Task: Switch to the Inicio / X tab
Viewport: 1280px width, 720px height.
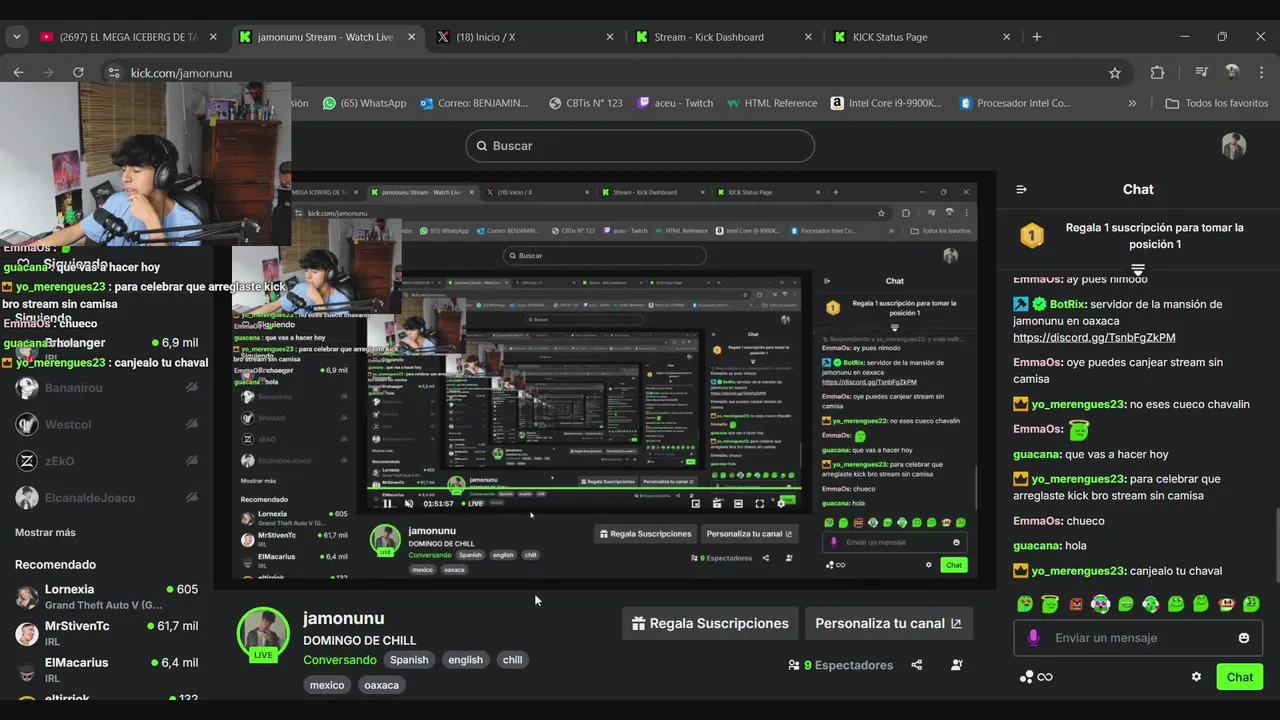Action: 524,37
